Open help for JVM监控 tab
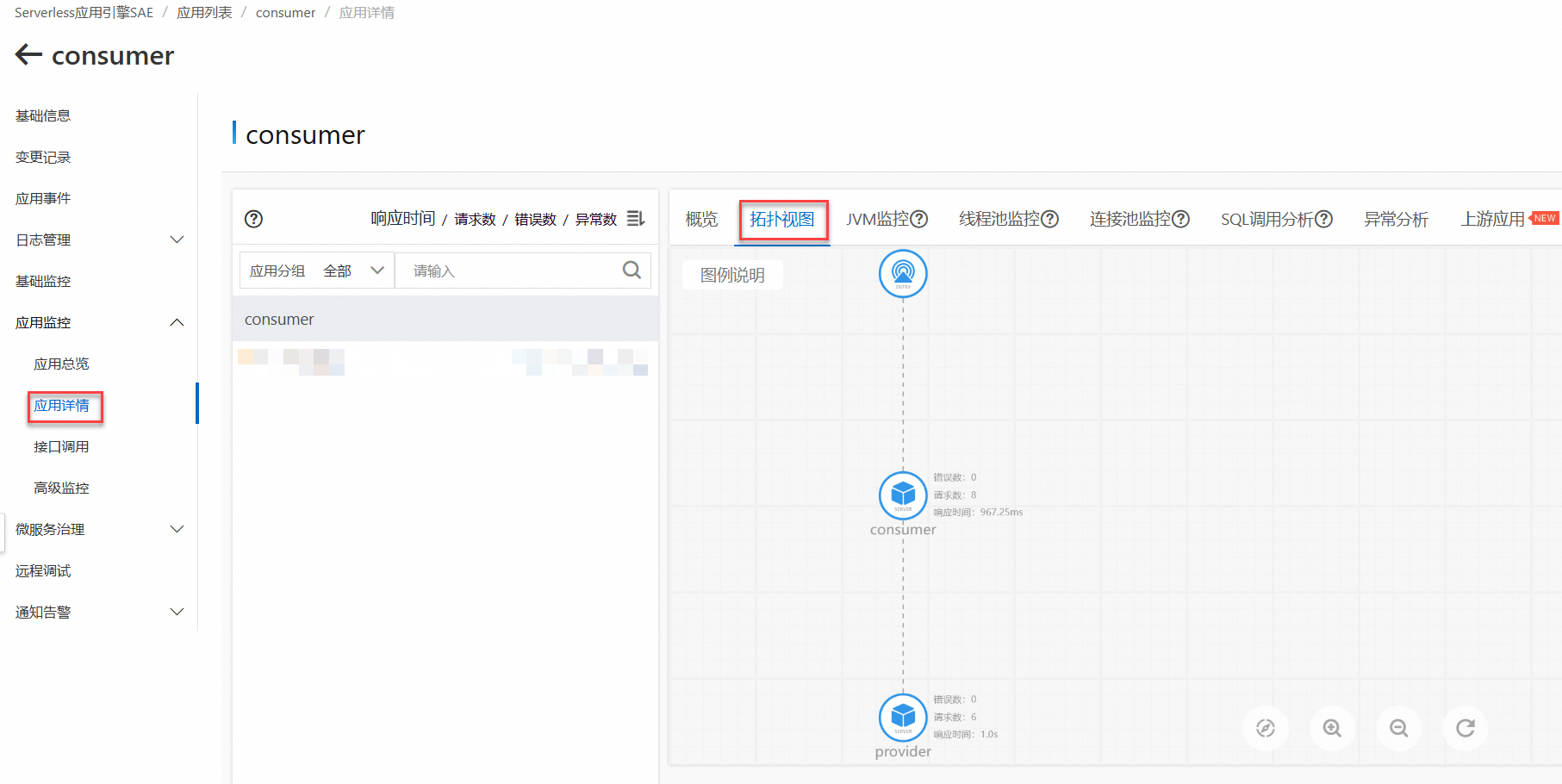The height and width of the screenshot is (784, 1562). click(x=919, y=219)
